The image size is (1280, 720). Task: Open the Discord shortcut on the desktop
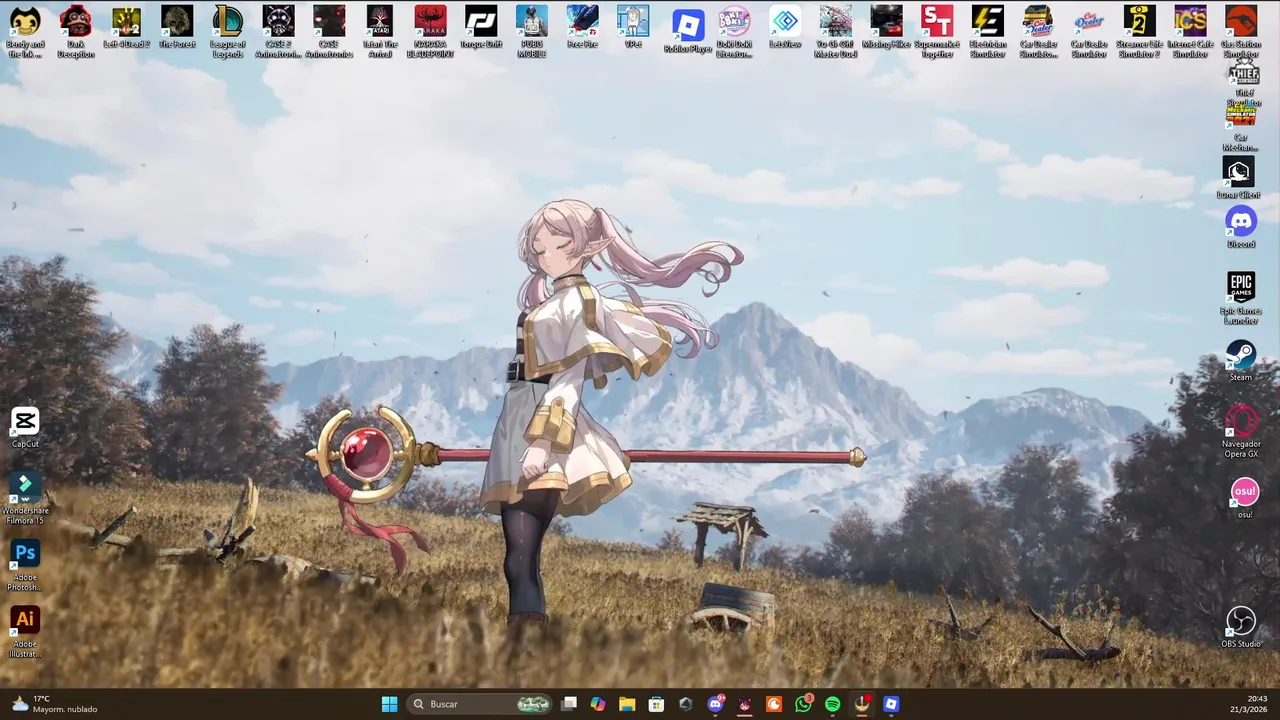(1241, 228)
